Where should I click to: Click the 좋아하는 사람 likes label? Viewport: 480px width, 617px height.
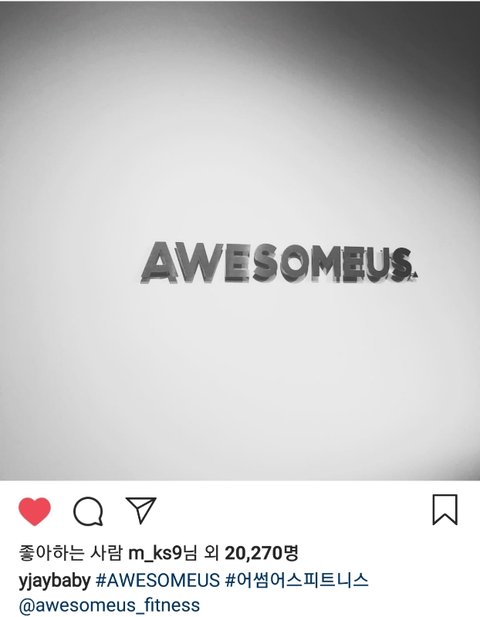pyautogui.click(x=71, y=553)
